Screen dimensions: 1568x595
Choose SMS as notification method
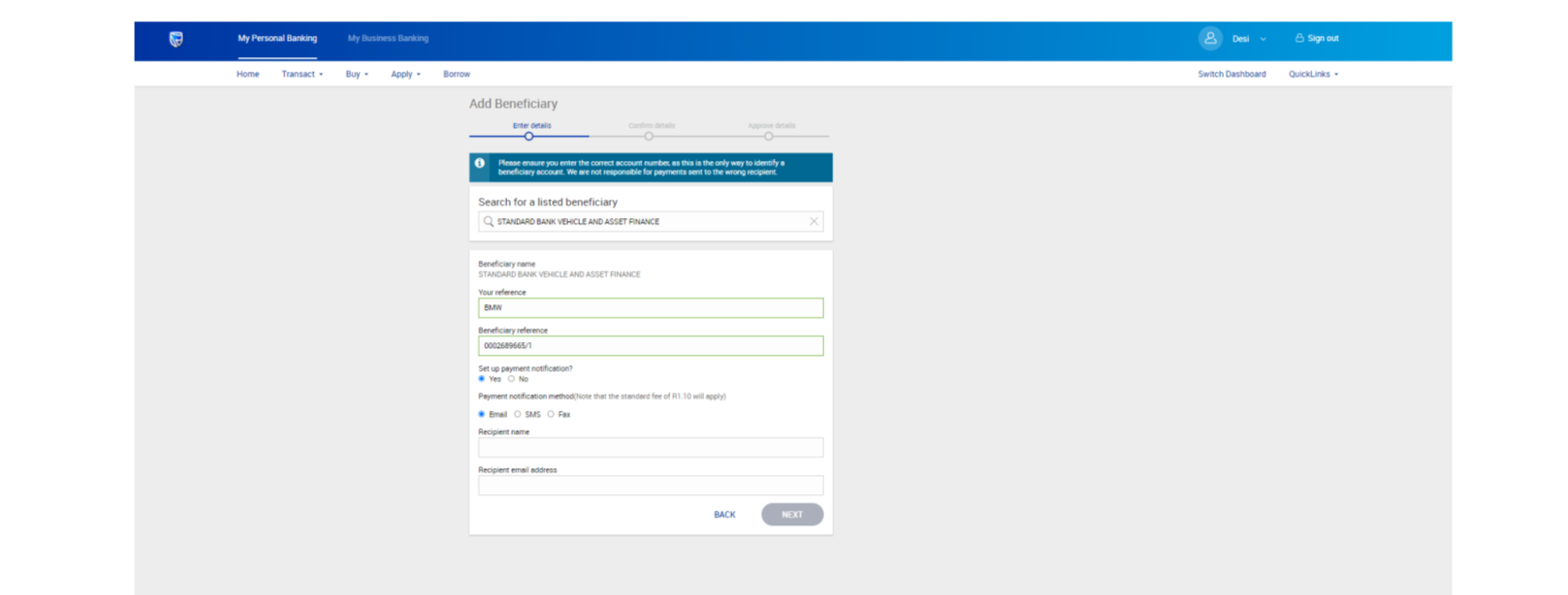(518, 415)
